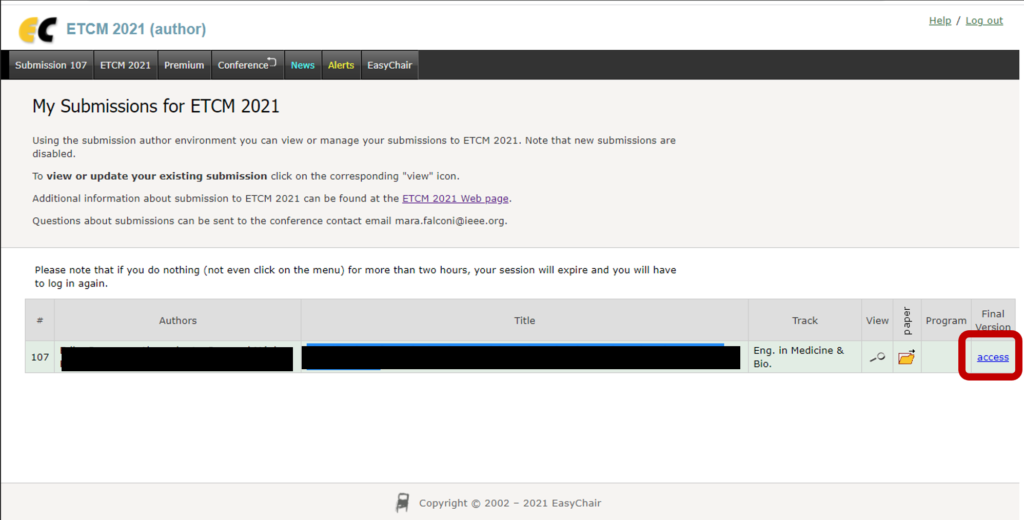Open the Alerts menu item
The height and width of the screenshot is (520, 1024).
pos(341,65)
